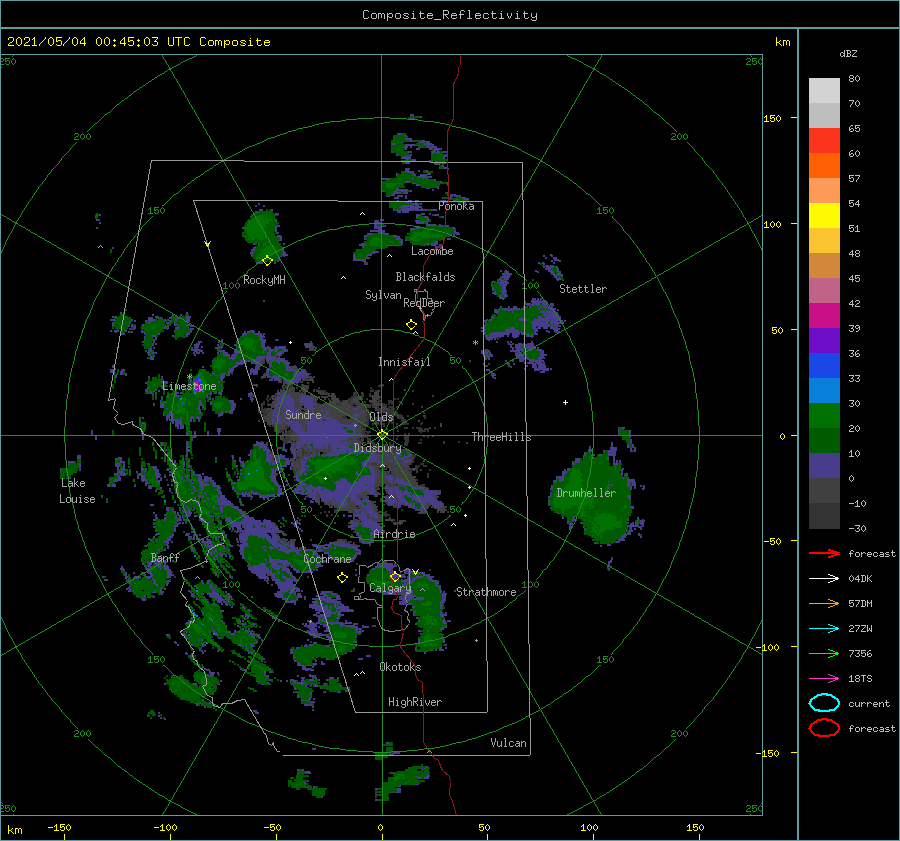Select the white 04DK arrow symbol
The image size is (900, 841).
pos(824,578)
